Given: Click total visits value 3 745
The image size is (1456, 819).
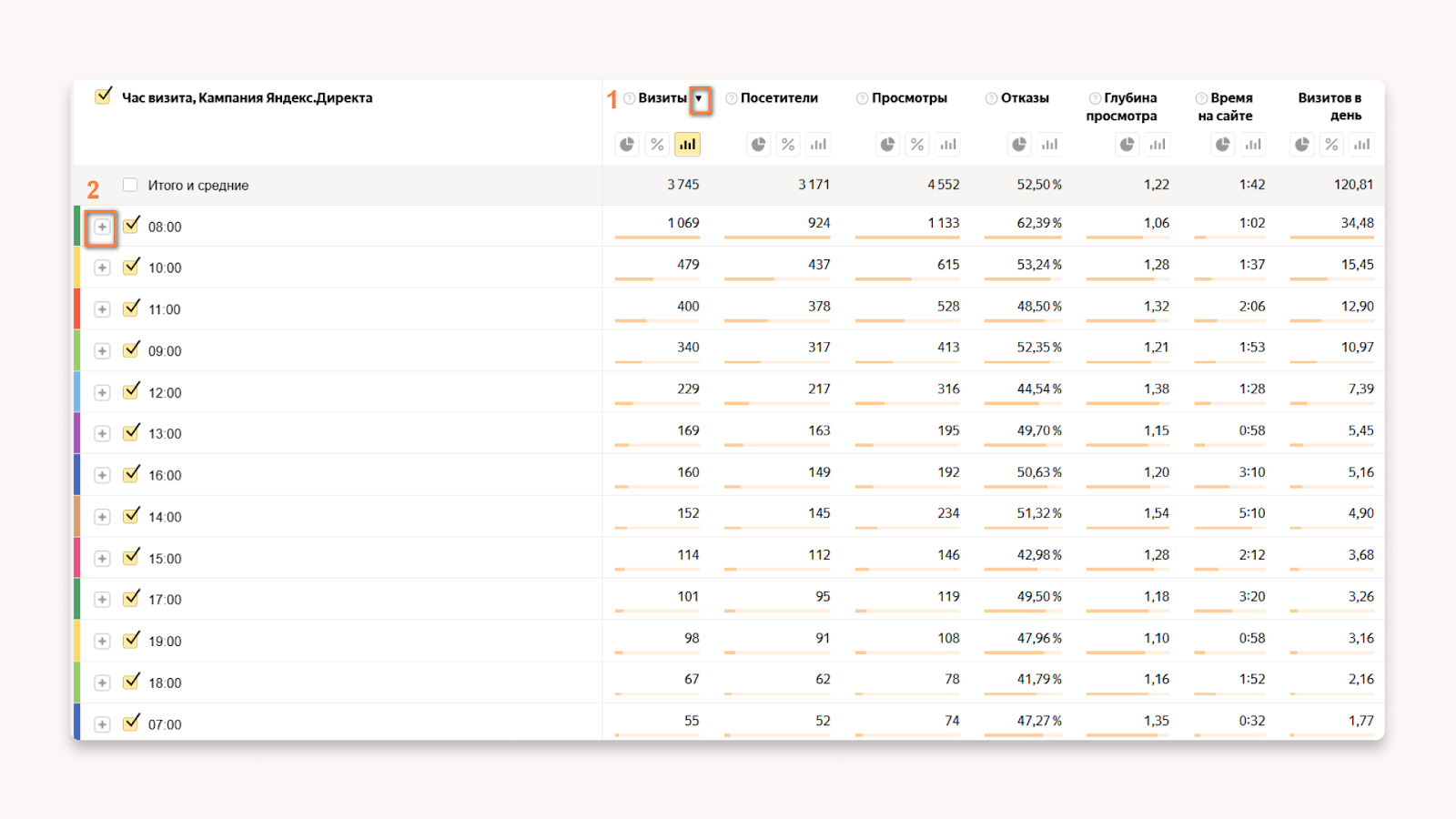Looking at the screenshot, I should click(x=683, y=185).
